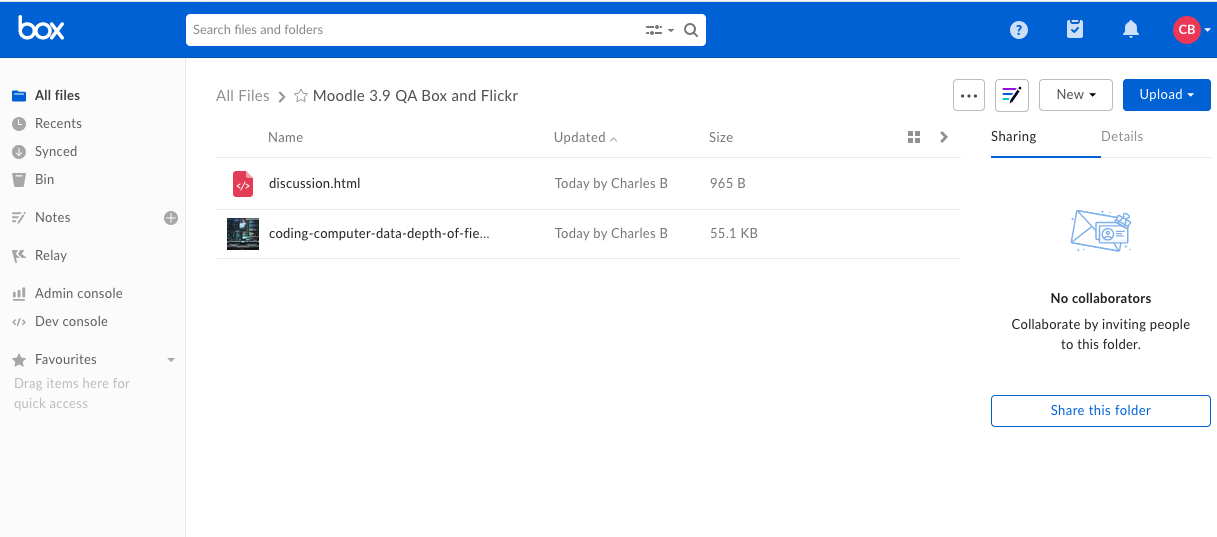
Task: Click Share this folder button
Action: click(1101, 411)
